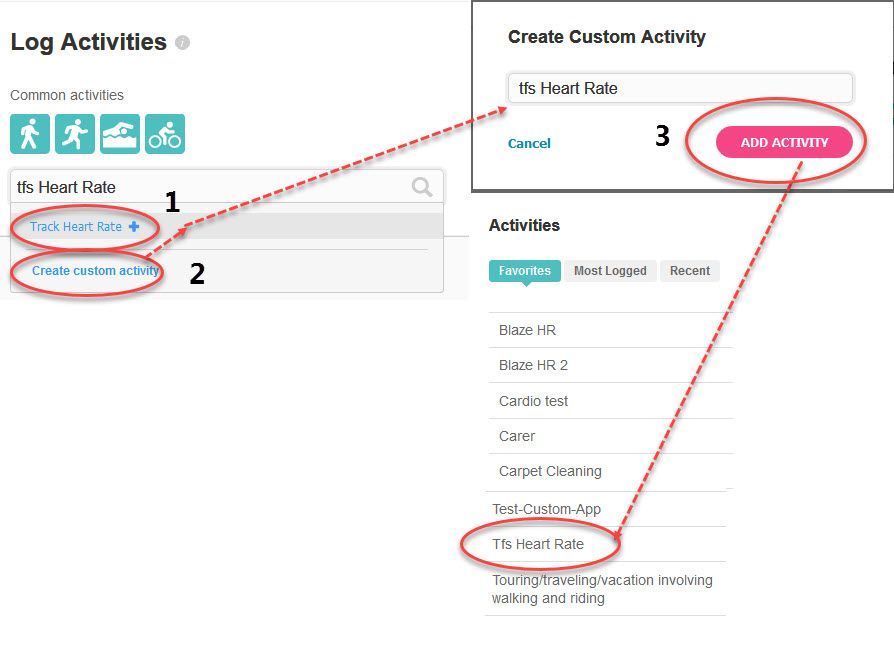Viewport: 894px width, 664px height.
Task: Select the swimming common activity icon
Action: (120, 134)
